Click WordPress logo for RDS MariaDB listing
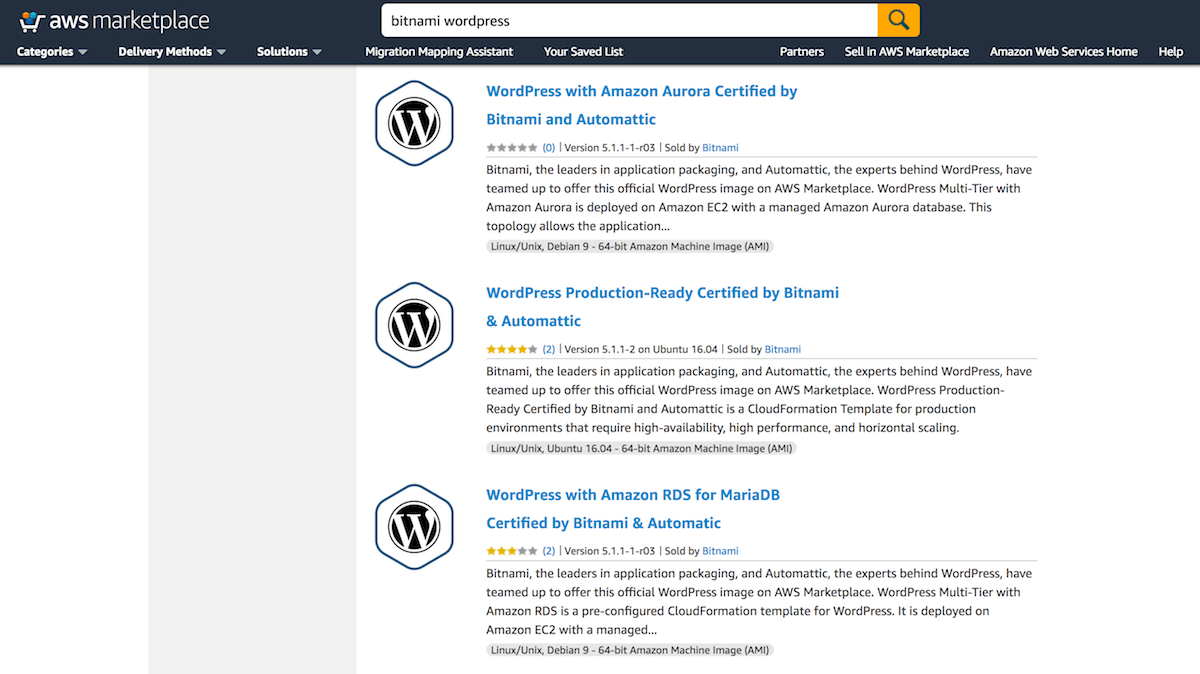The width and height of the screenshot is (1200, 674). point(414,527)
